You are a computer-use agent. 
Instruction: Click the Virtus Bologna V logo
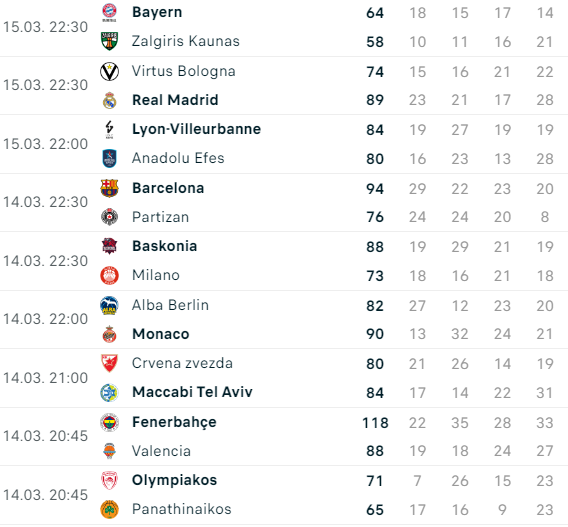pyautogui.click(x=109, y=71)
